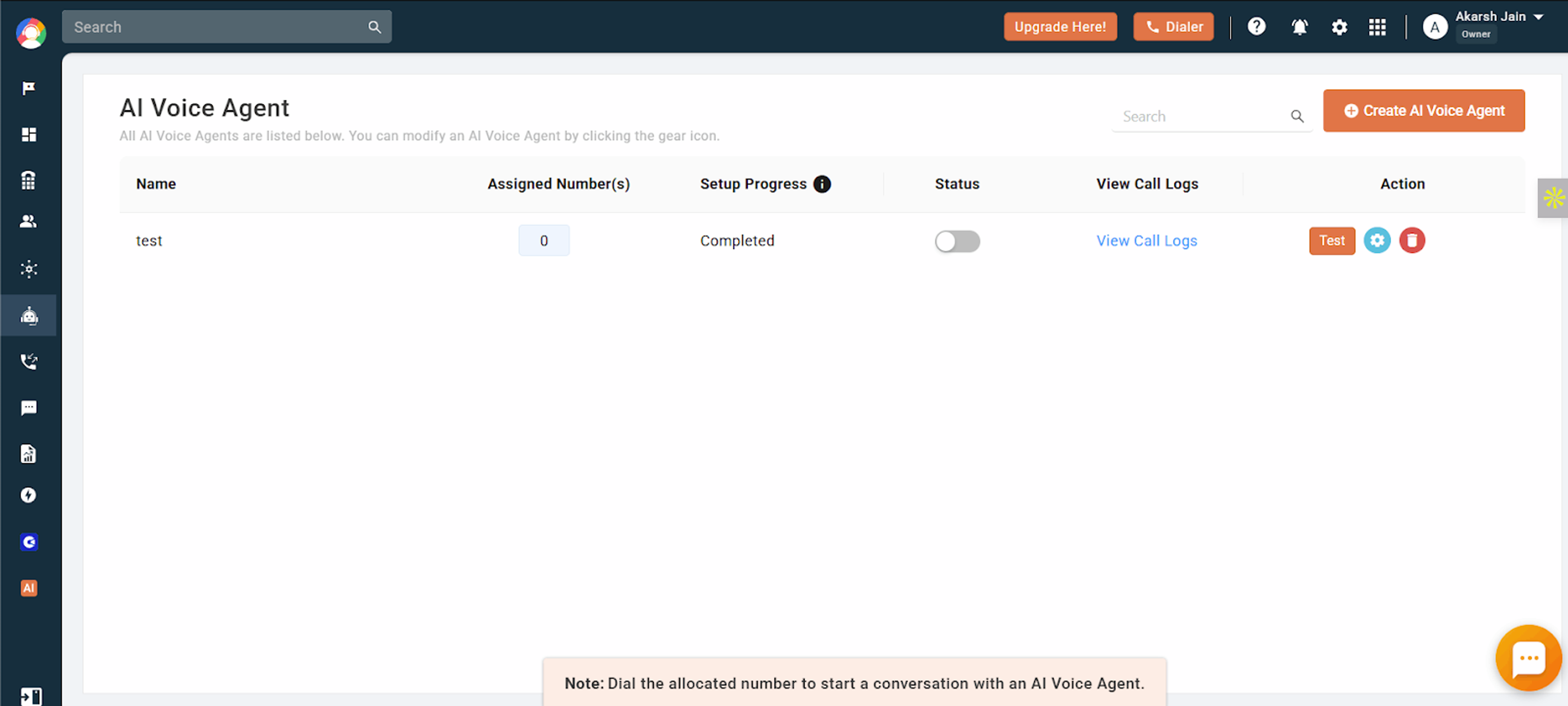
Task: Open the View Call Logs link
Action: point(1146,241)
